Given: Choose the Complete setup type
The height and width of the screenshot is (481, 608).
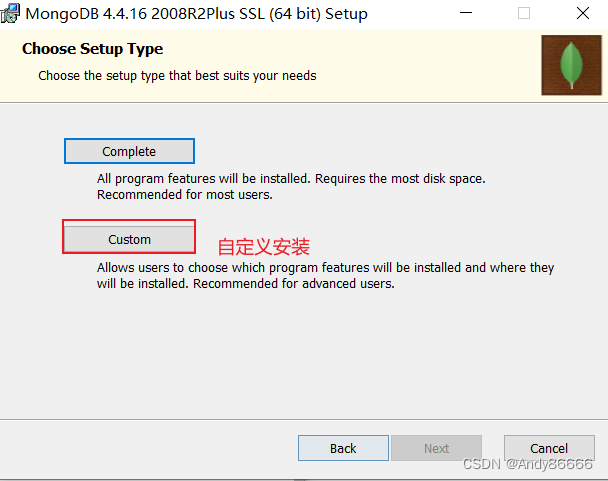Looking at the screenshot, I should point(129,151).
